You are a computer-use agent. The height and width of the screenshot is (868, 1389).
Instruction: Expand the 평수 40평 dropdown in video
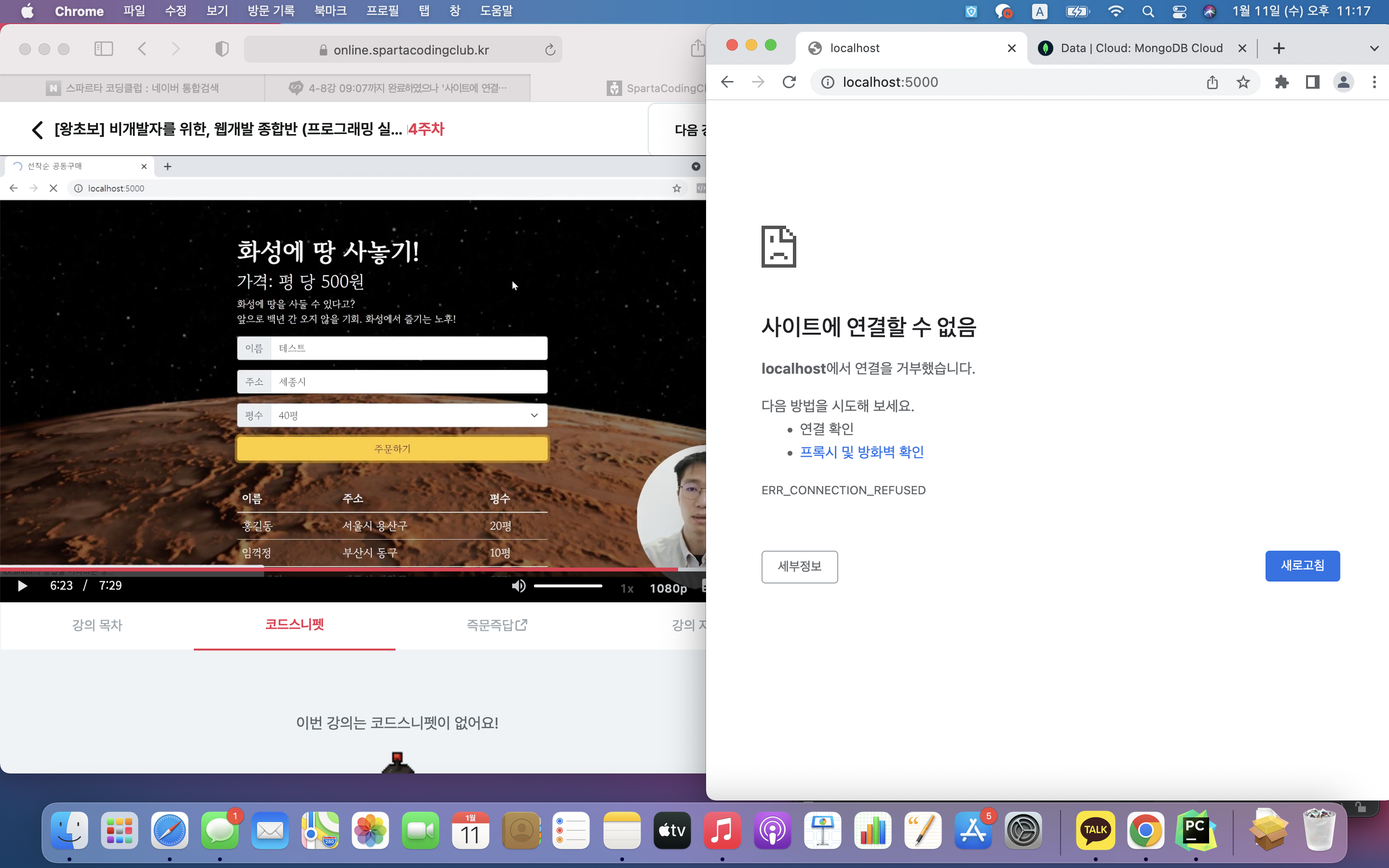click(392, 415)
